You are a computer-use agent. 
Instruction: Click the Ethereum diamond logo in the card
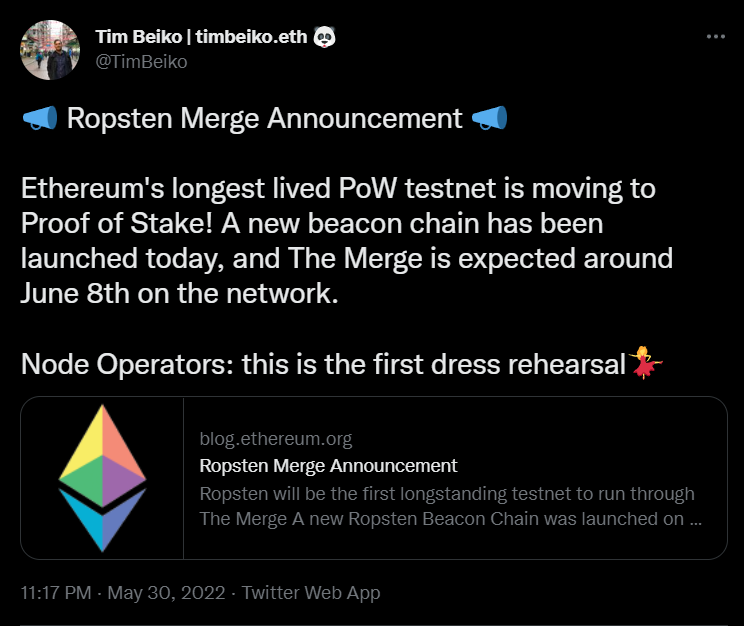[102, 478]
